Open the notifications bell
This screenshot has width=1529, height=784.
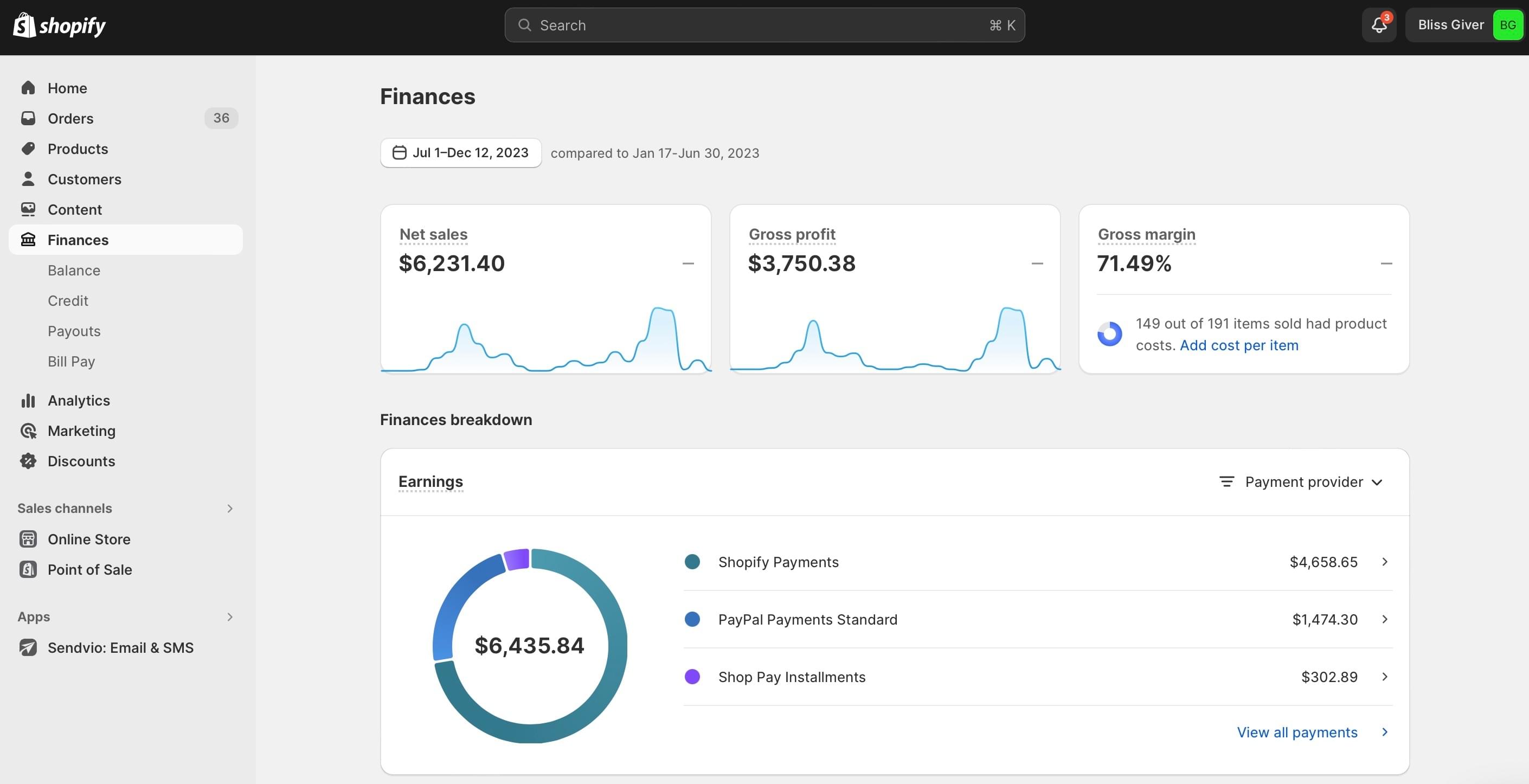pos(1378,25)
